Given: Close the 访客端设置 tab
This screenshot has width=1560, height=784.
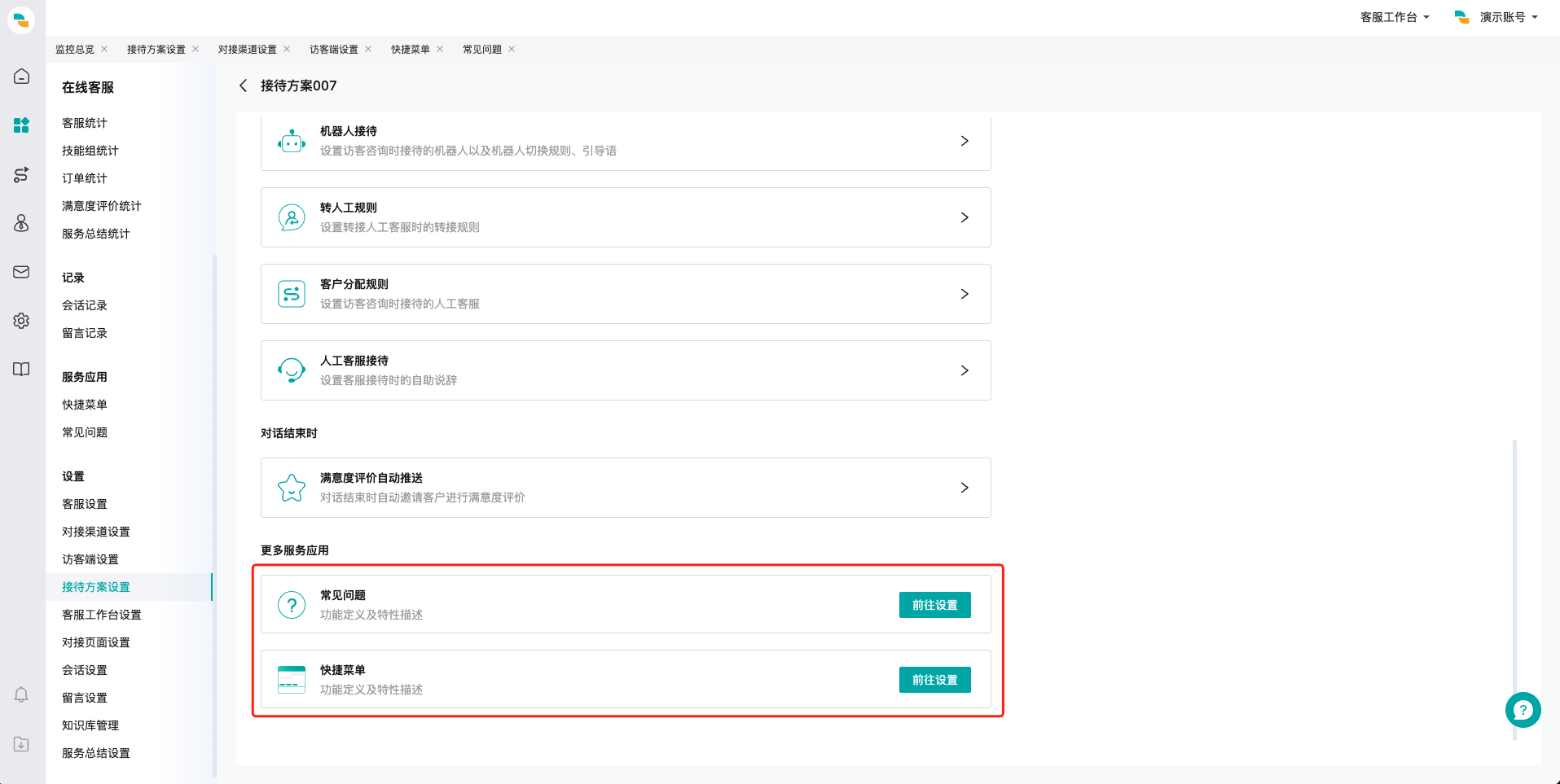Looking at the screenshot, I should [x=368, y=49].
